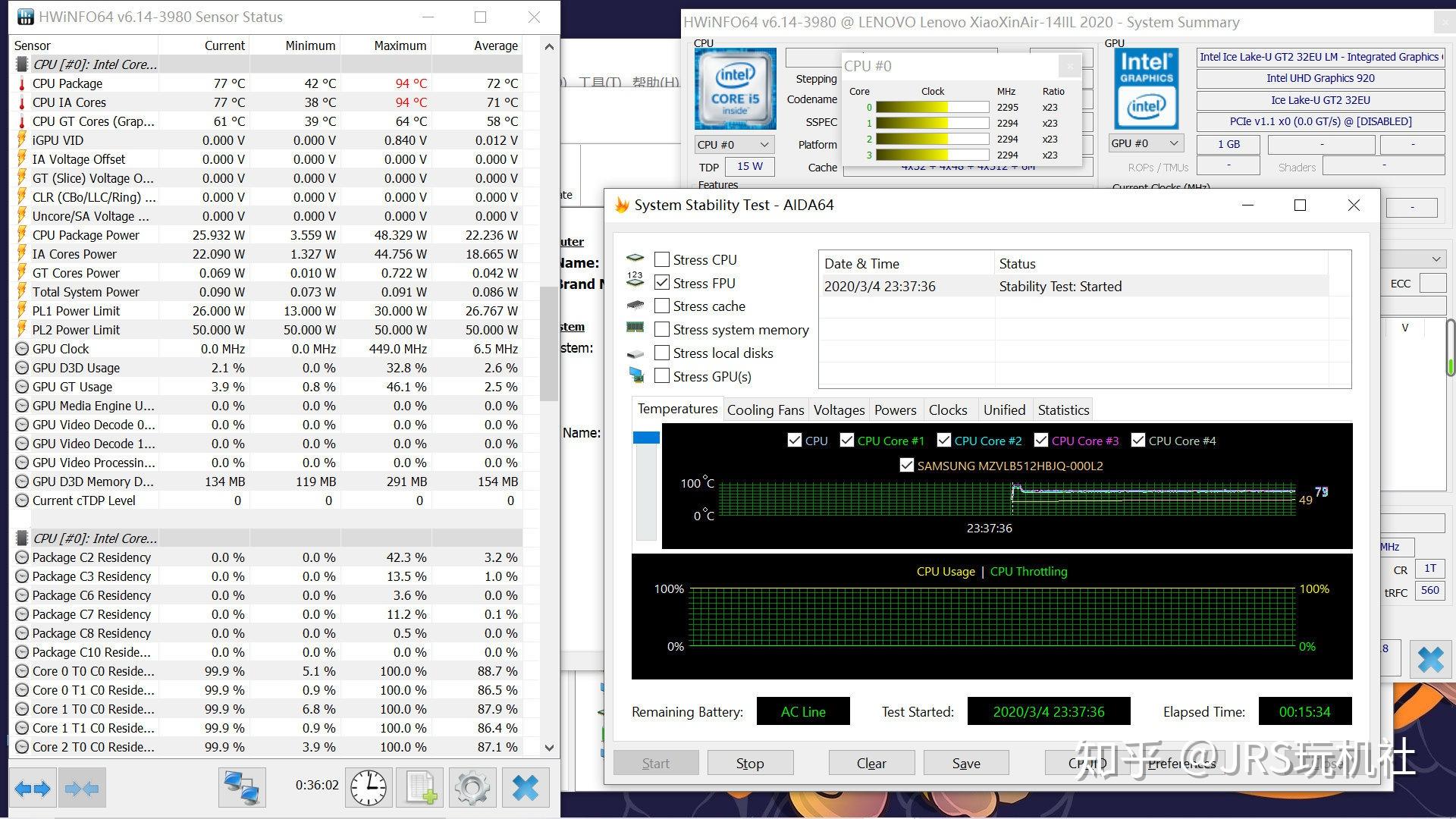The image size is (1456, 819).
Task: Click the expand arrows icon in HWiNFO toolbar
Action: point(33,789)
